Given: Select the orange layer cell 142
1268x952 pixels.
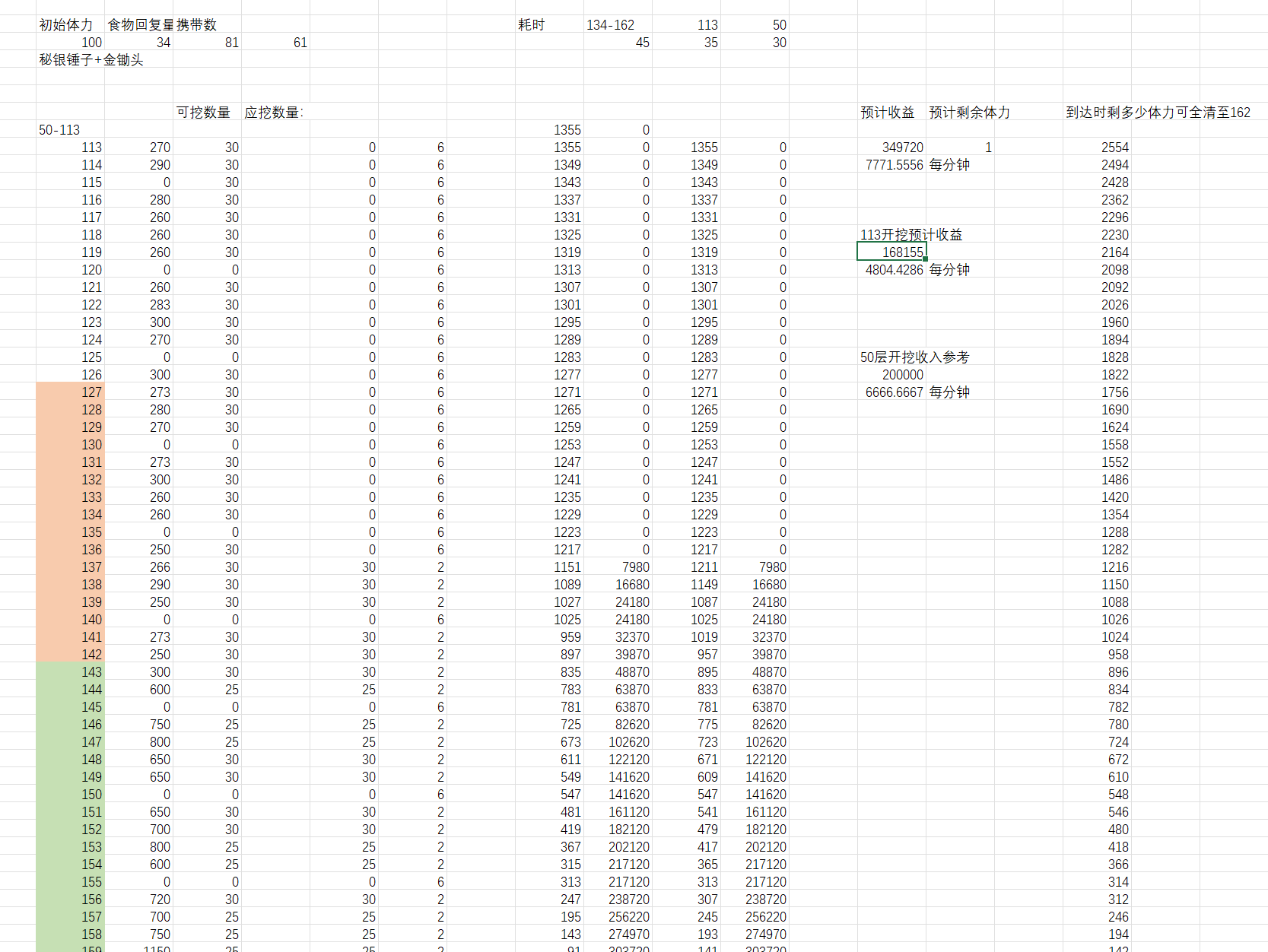Looking at the screenshot, I should point(70,654).
